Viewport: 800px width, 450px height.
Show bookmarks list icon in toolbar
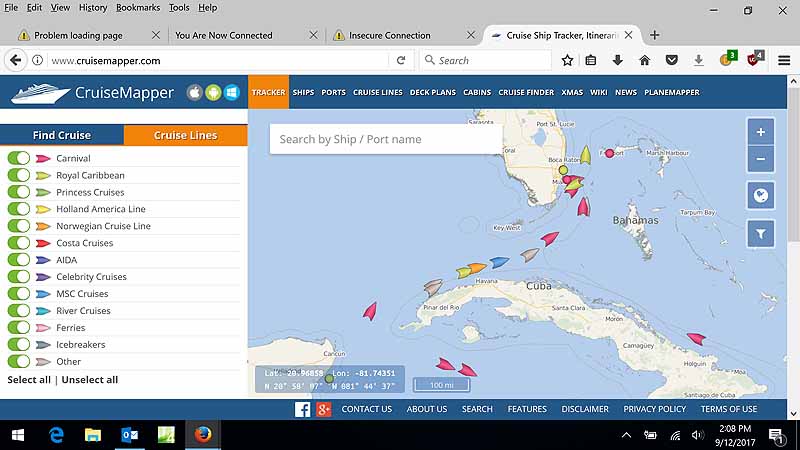[591, 60]
